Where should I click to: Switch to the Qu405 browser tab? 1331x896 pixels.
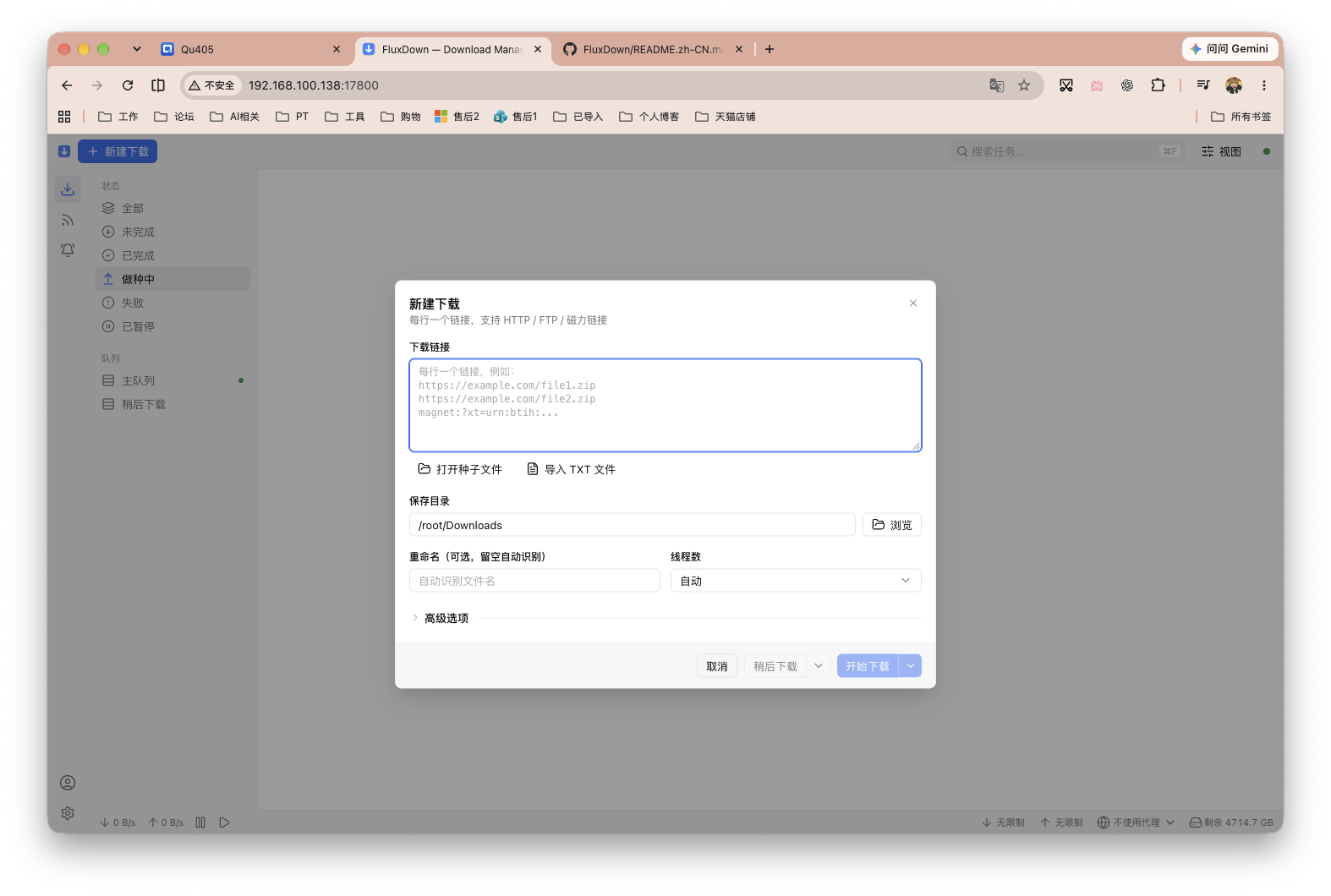pyautogui.click(x=250, y=49)
